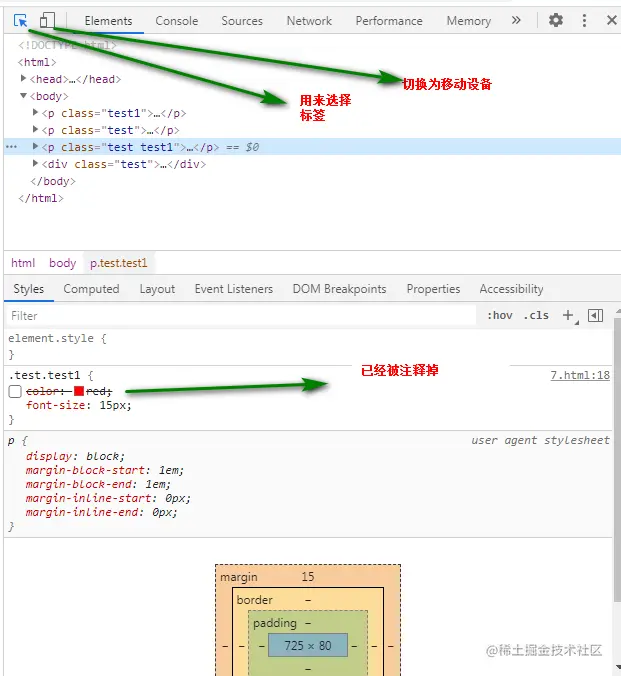Screen dimensions: 621x676
Task: Open the Console tab
Action: (x=177, y=21)
